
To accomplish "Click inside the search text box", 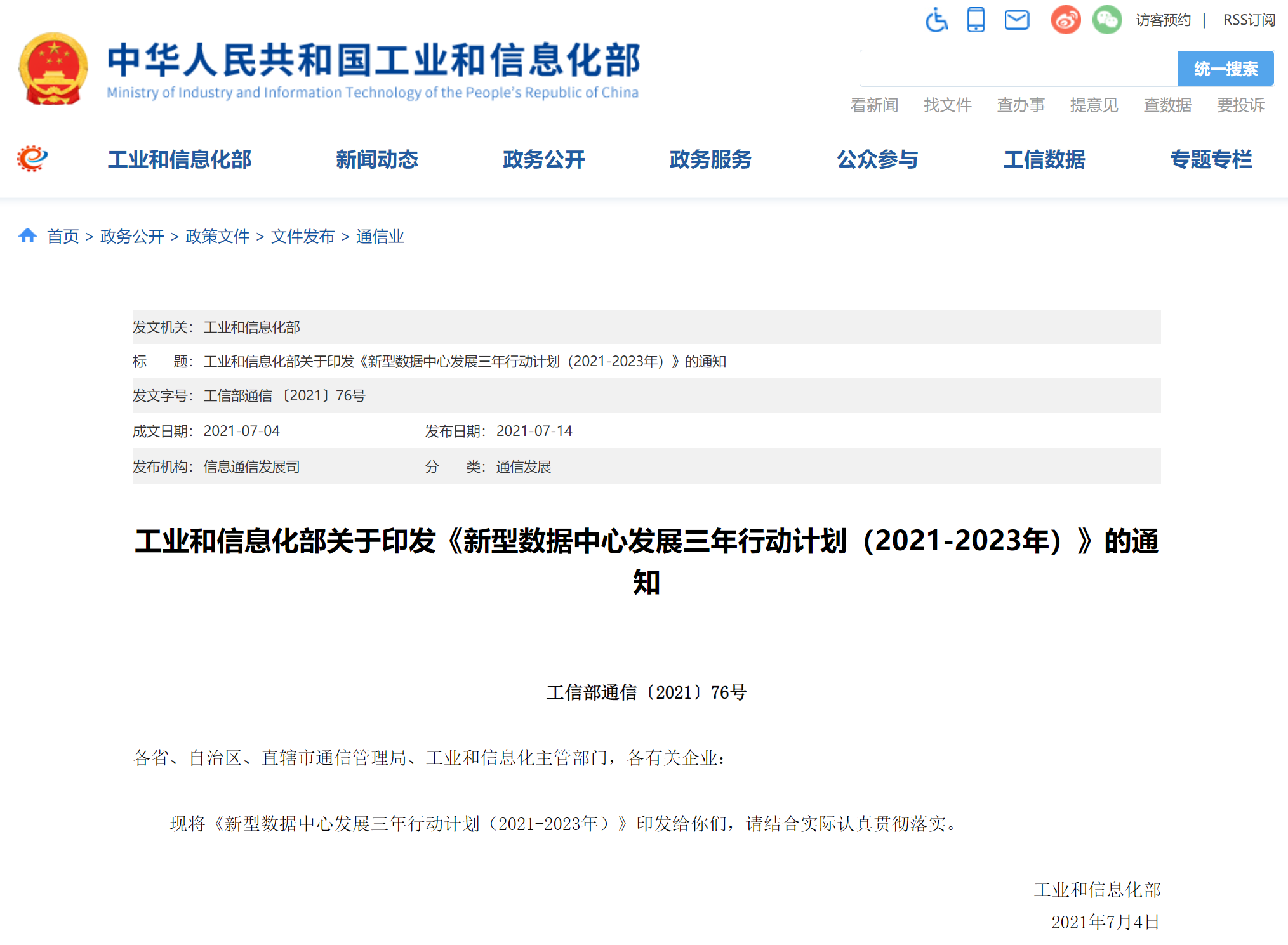I will pyautogui.click(x=1018, y=69).
